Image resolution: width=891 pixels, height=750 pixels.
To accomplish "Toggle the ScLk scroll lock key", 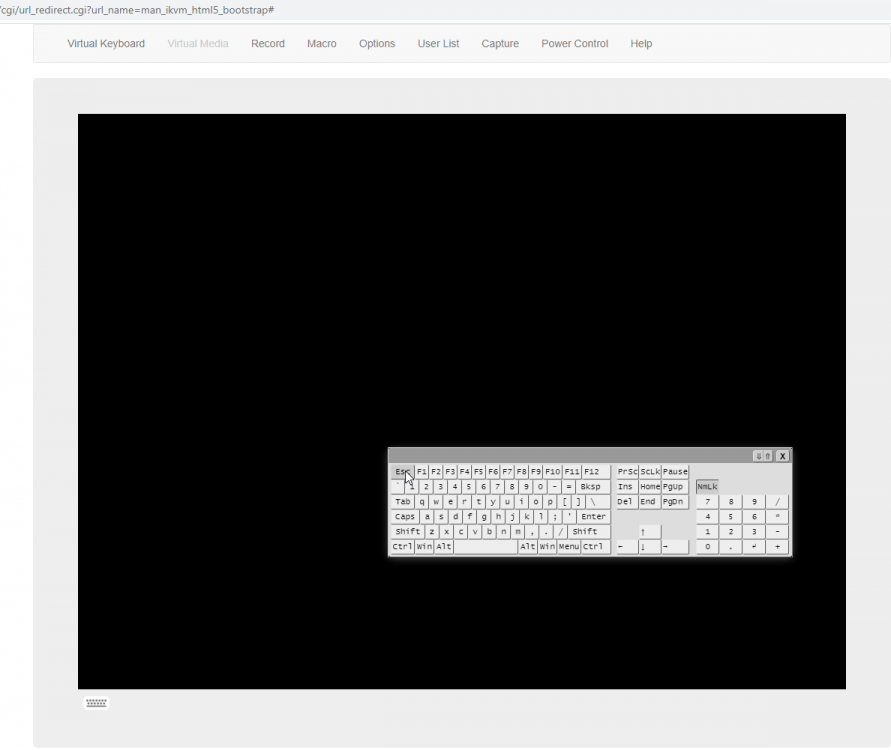I will coord(650,472).
